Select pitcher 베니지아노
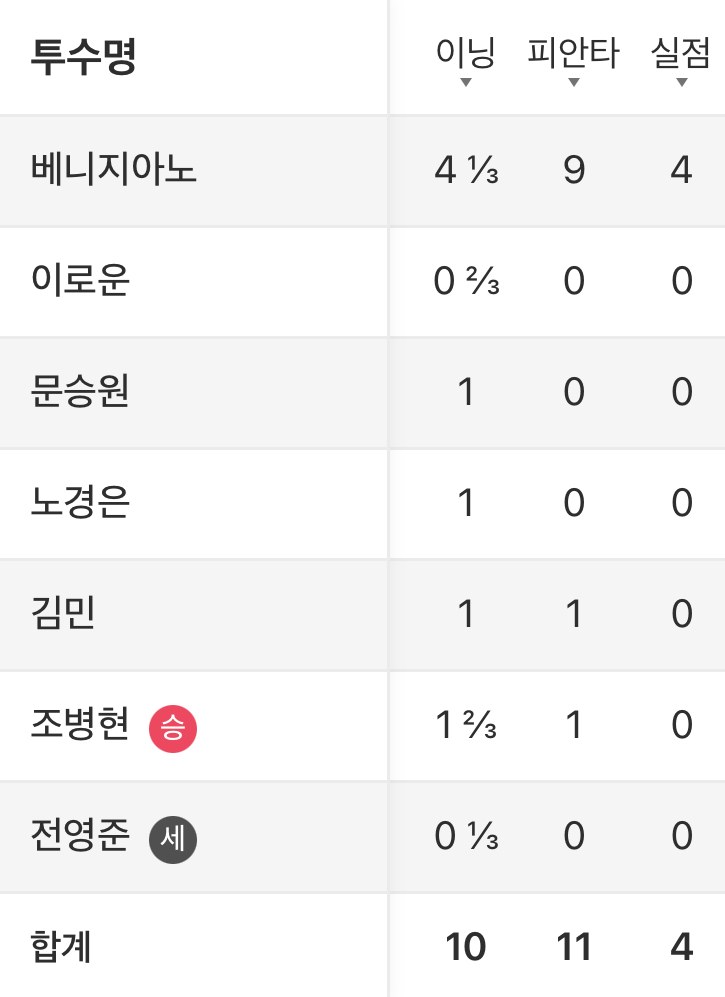This screenshot has height=997, width=725. pyautogui.click(x=114, y=170)
